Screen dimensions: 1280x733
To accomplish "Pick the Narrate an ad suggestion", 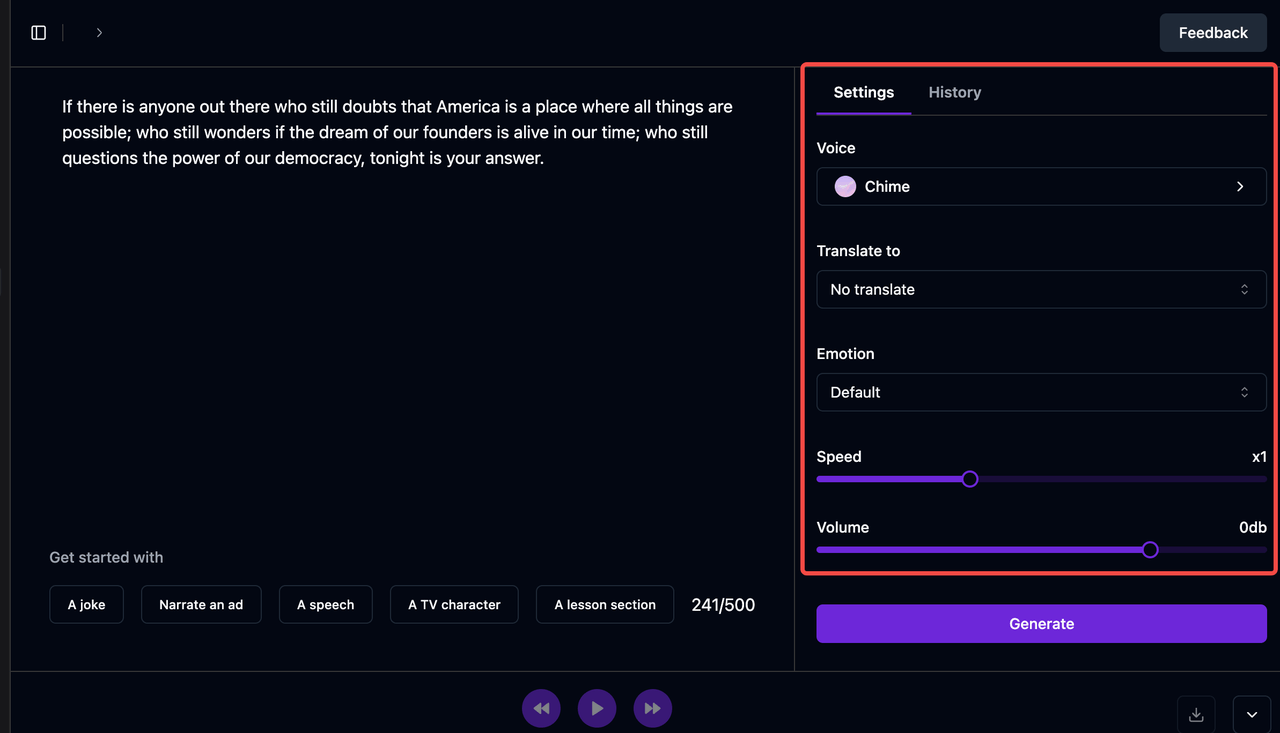I will [201, 605].
